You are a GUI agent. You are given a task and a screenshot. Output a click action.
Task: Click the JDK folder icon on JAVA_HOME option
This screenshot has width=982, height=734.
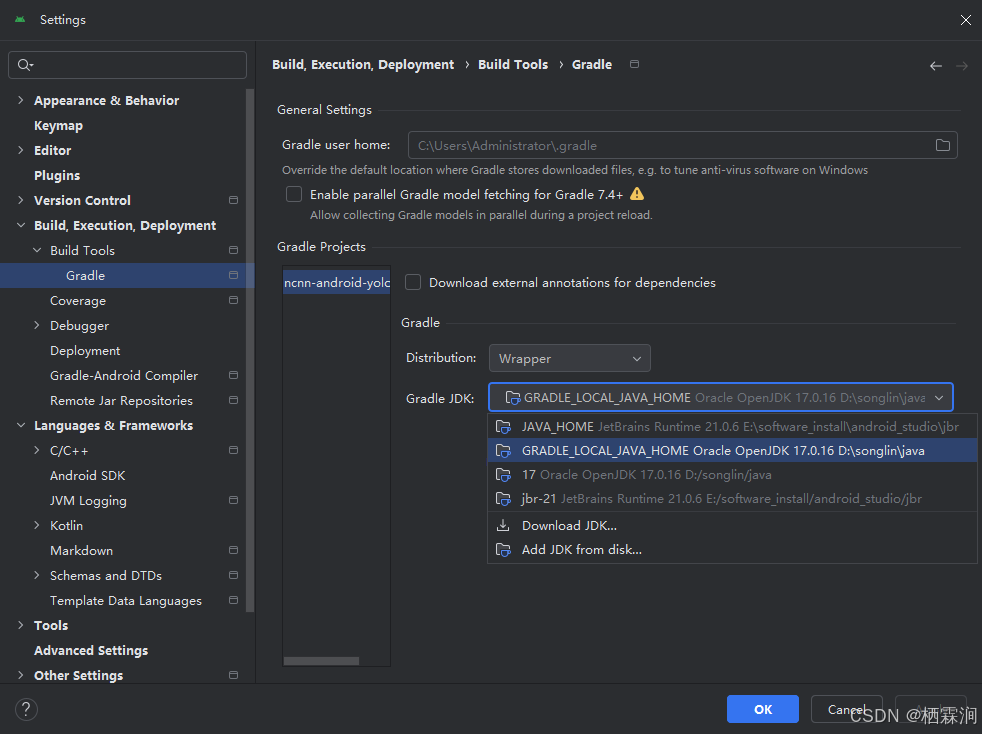click(503, 427)
